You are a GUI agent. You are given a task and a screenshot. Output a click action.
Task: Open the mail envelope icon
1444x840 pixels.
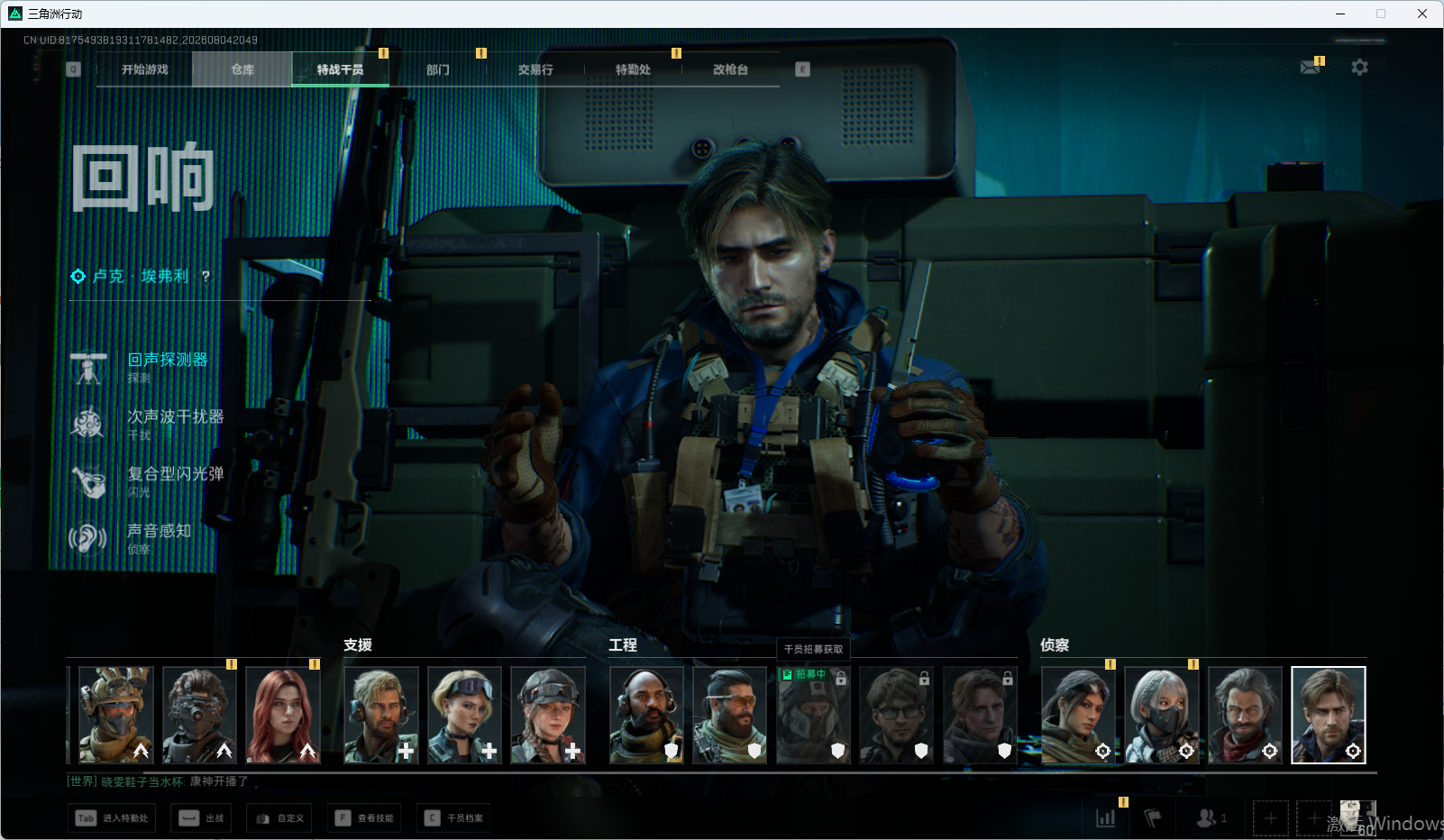(1311, 68)
